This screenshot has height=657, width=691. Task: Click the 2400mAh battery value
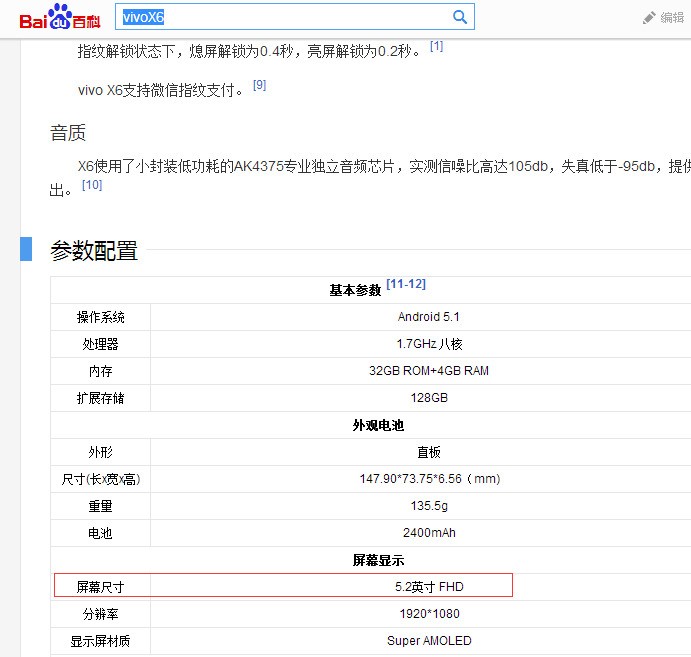pos(429,533)
